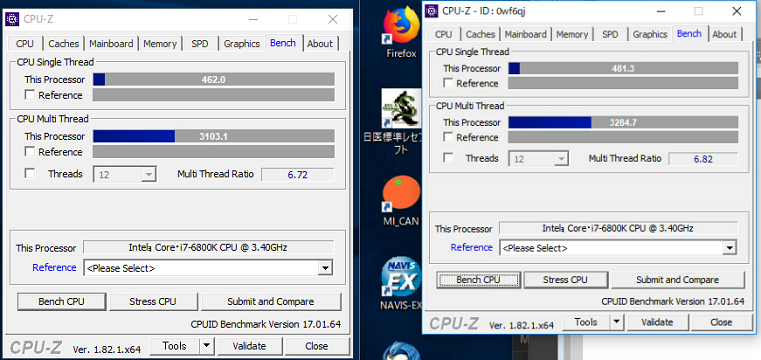Click Bench CPU button in left window
This screenshot has width=761, height=360.
click(62, 302)
